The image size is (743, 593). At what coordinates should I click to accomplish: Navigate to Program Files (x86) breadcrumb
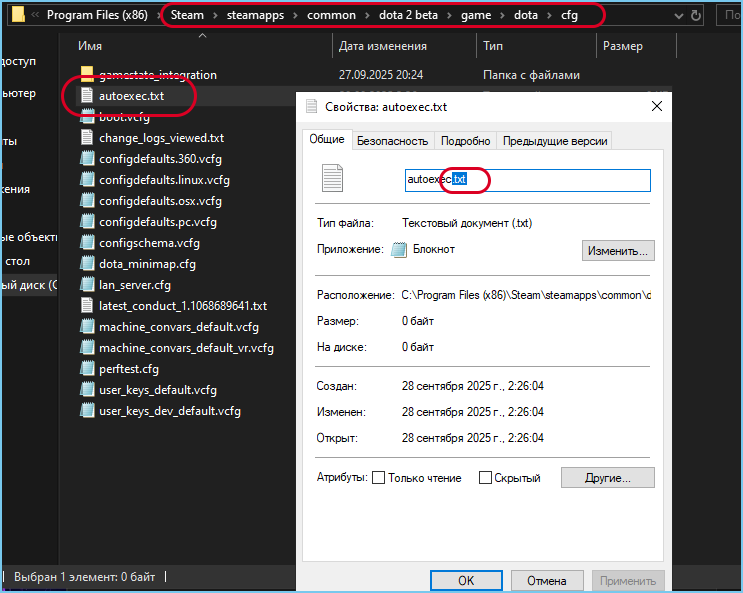pyautogui.click(x=97, y=15)
